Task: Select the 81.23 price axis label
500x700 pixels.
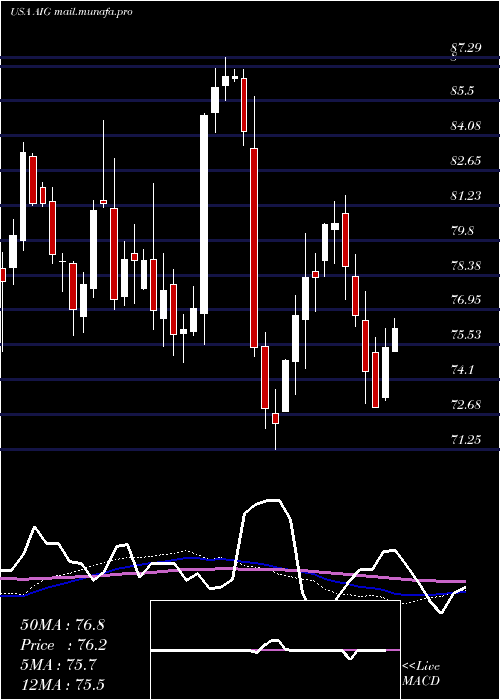Action: click(467, 196)
